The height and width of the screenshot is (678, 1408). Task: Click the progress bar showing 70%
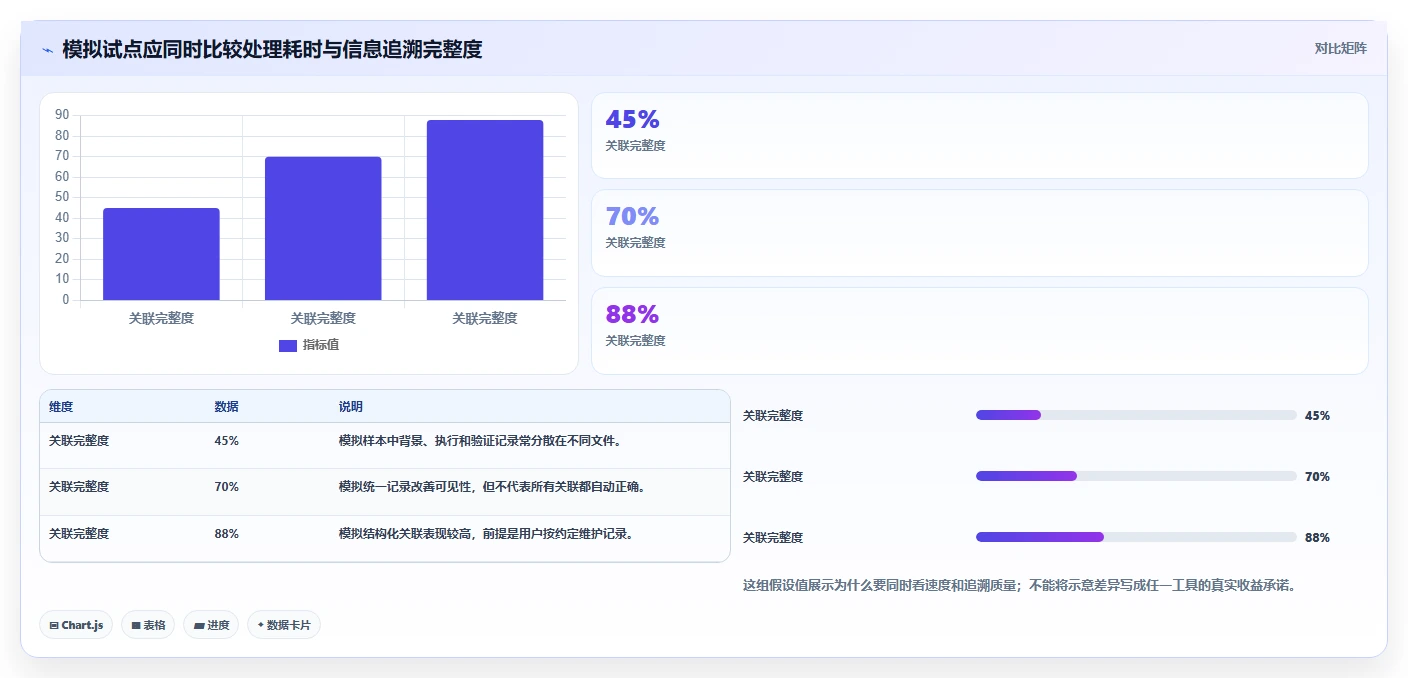click(1136, 476)
